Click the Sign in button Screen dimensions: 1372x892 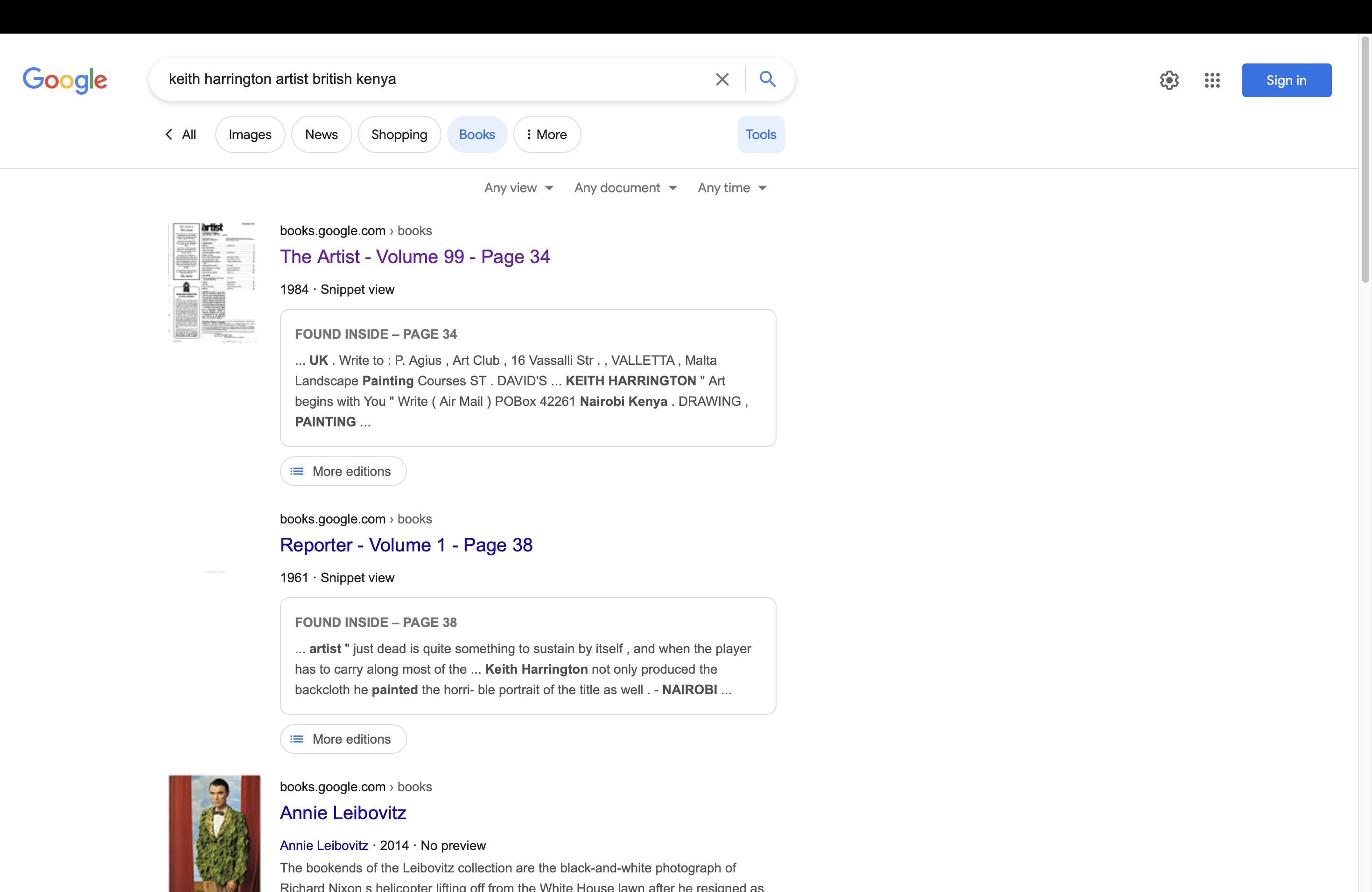(x=1286, y=80)
